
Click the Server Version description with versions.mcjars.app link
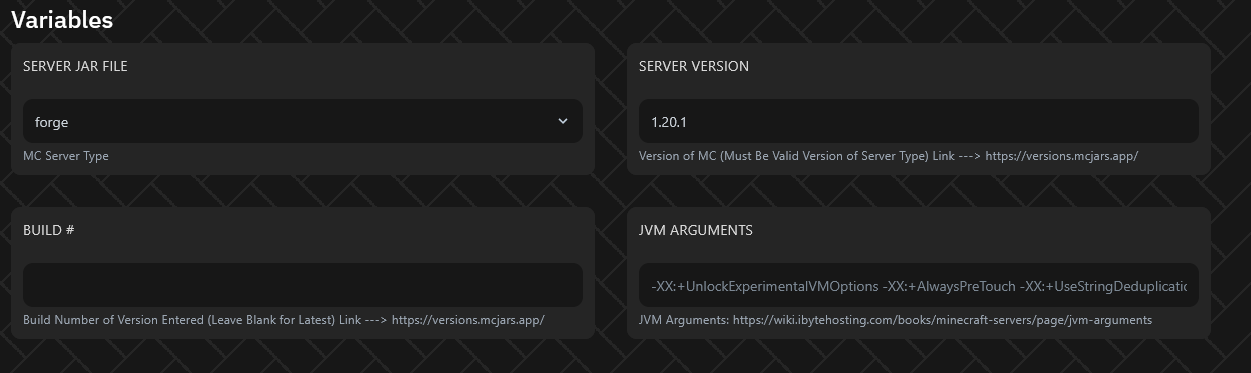[888, 156]
